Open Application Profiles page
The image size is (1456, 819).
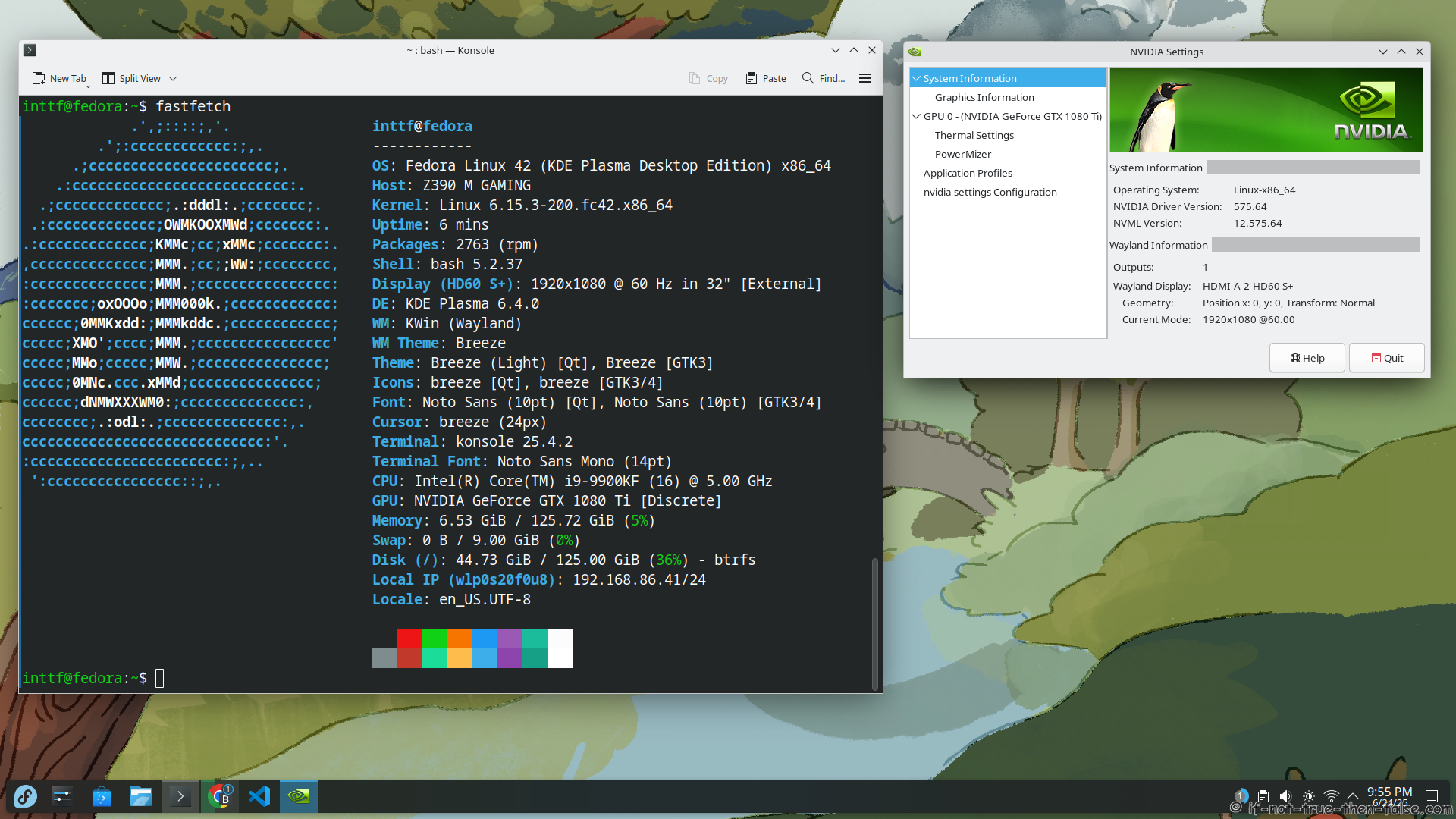click(x=968, y=173)
